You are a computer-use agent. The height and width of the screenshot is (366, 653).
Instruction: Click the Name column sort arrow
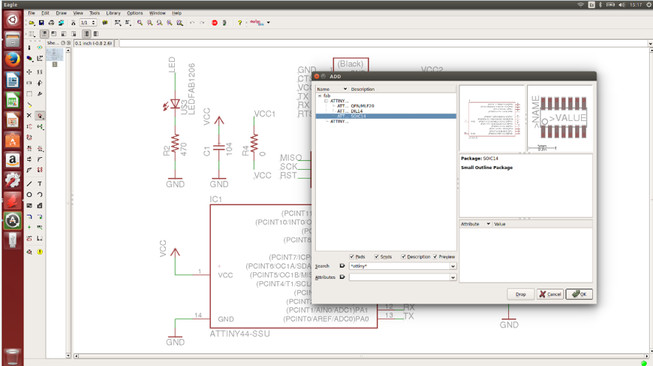pyautogui.click(x=345, y=89)
